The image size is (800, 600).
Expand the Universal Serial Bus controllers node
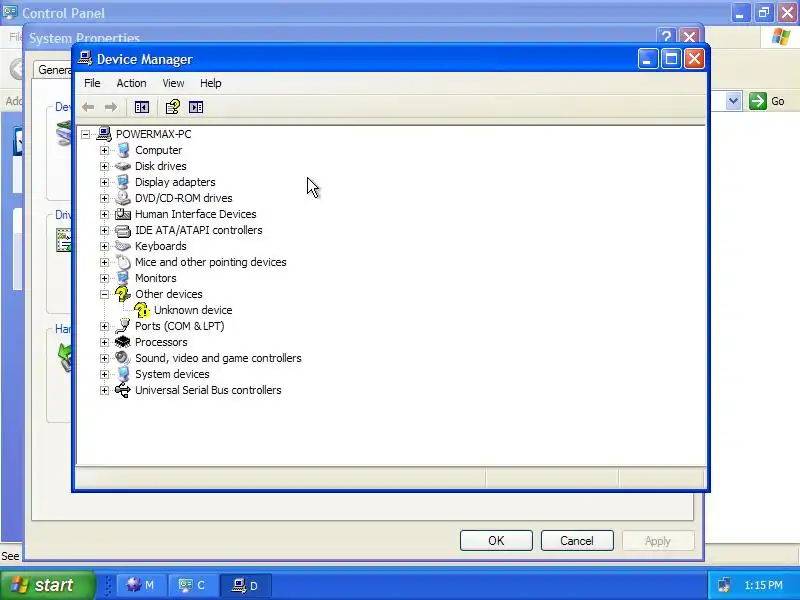pyautogui.click(x=105, y=390)
